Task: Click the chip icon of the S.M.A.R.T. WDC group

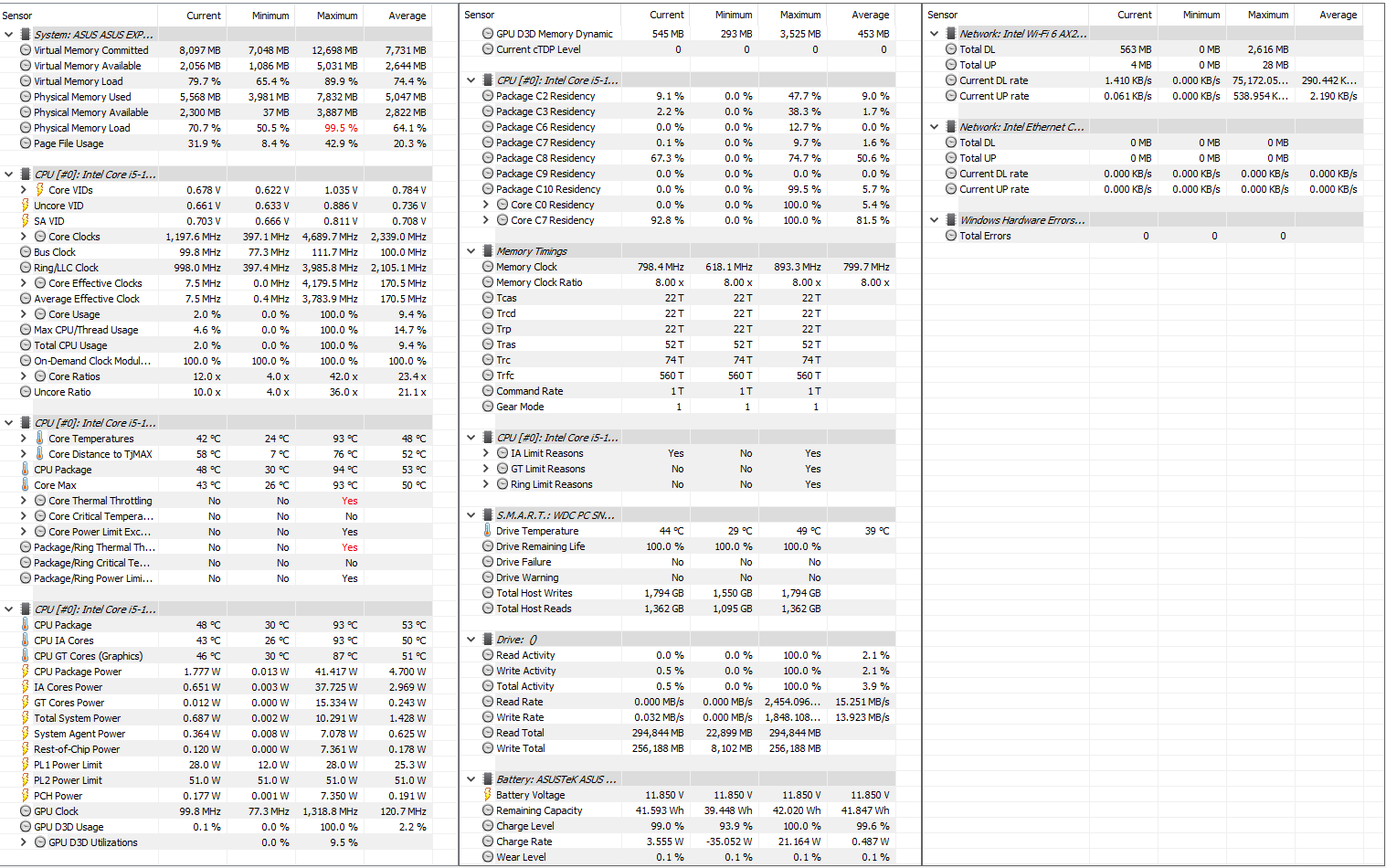Action: click(x=488, y=515)
